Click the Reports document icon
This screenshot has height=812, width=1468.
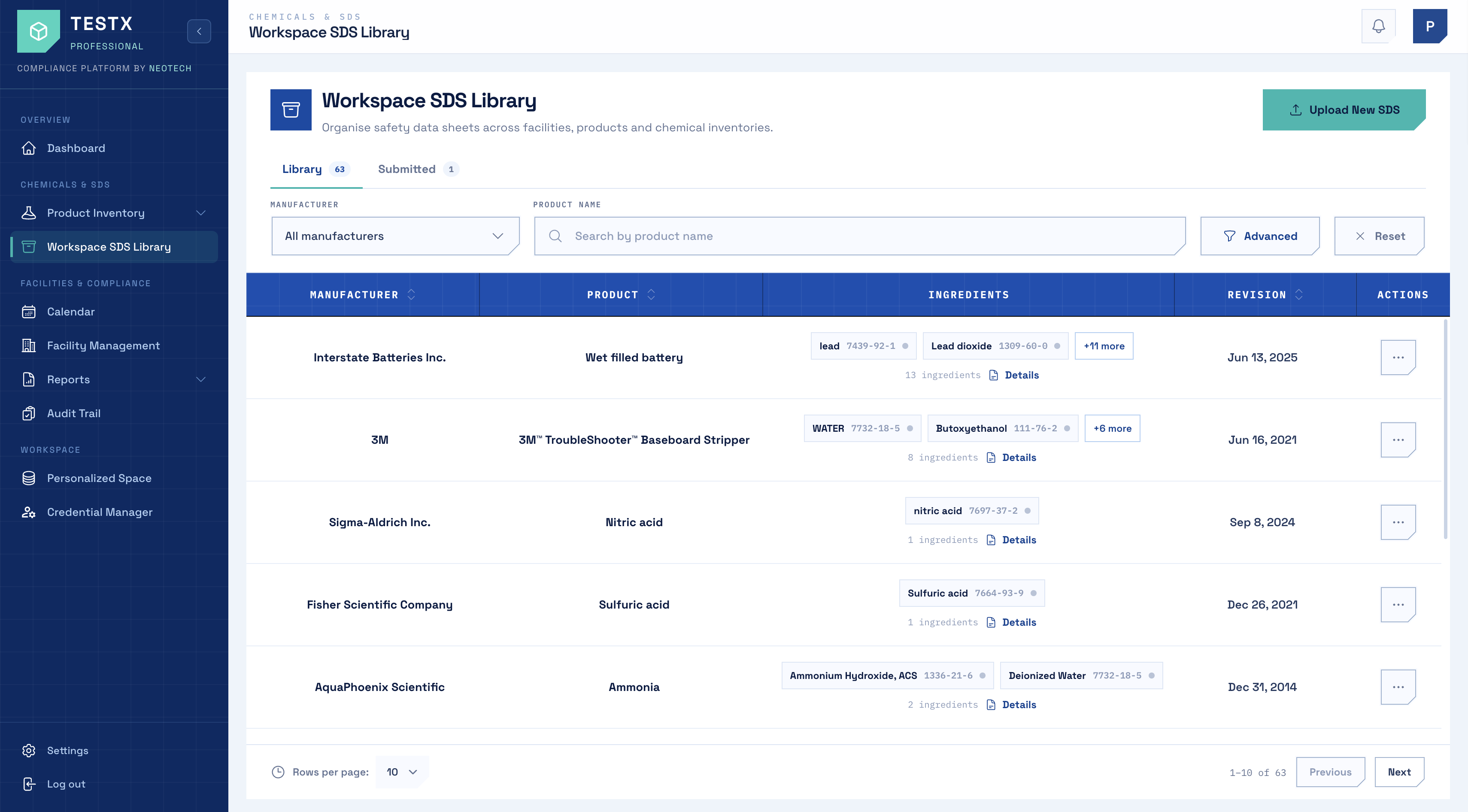pyautogui.click(x=28, y=379)
